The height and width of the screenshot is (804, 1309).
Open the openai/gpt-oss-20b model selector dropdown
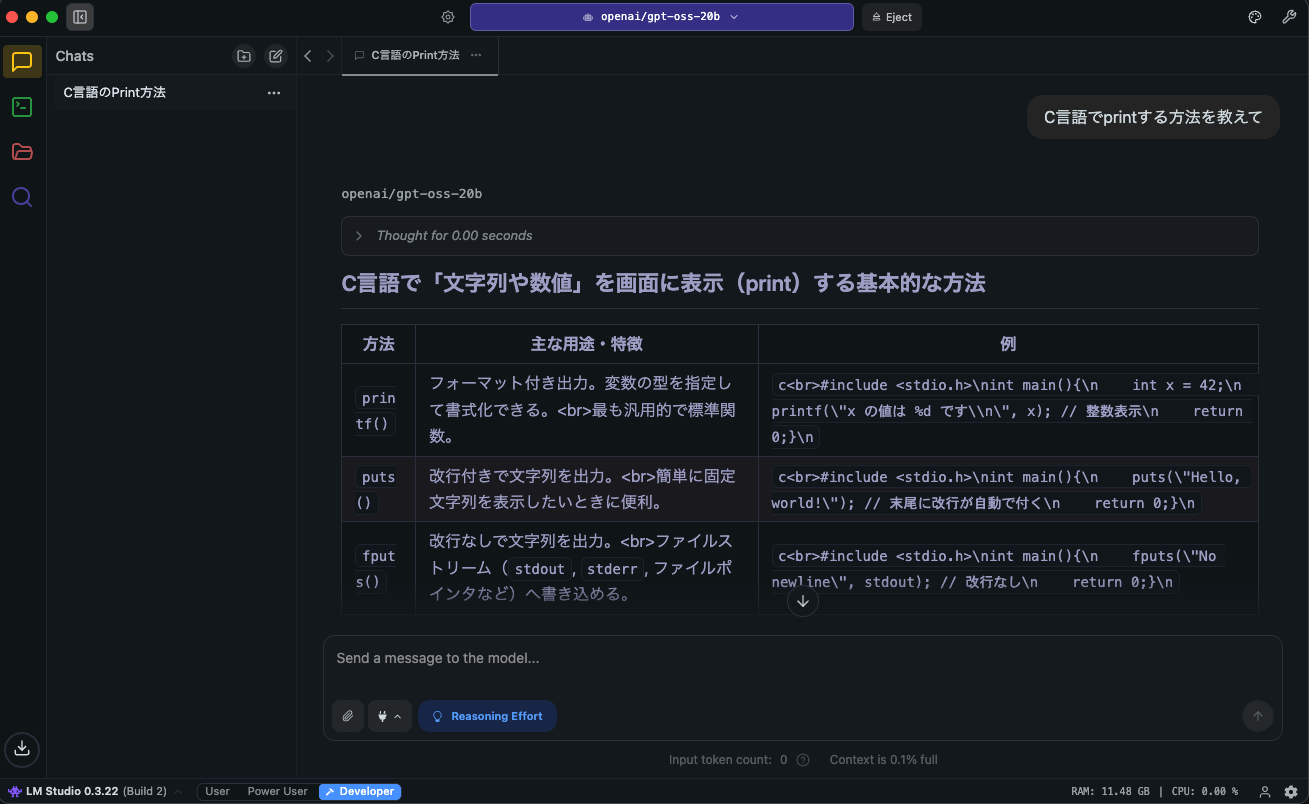point(661,17)
